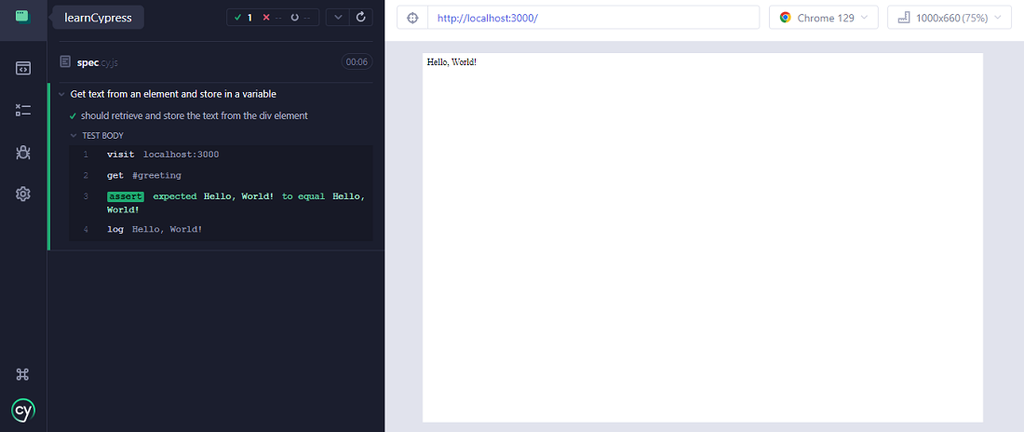Click the learnCypress project label
The image size is (1024, 432).
pyautogui.click(x=98, y=18)
